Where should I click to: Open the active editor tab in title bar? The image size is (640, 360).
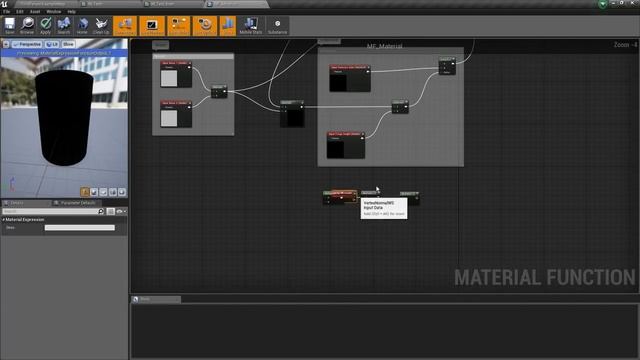coord(237,4)
